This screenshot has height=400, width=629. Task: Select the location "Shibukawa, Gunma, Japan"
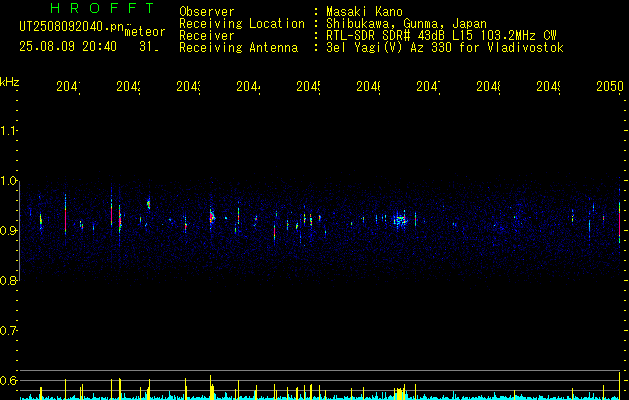tap(406, 24)
